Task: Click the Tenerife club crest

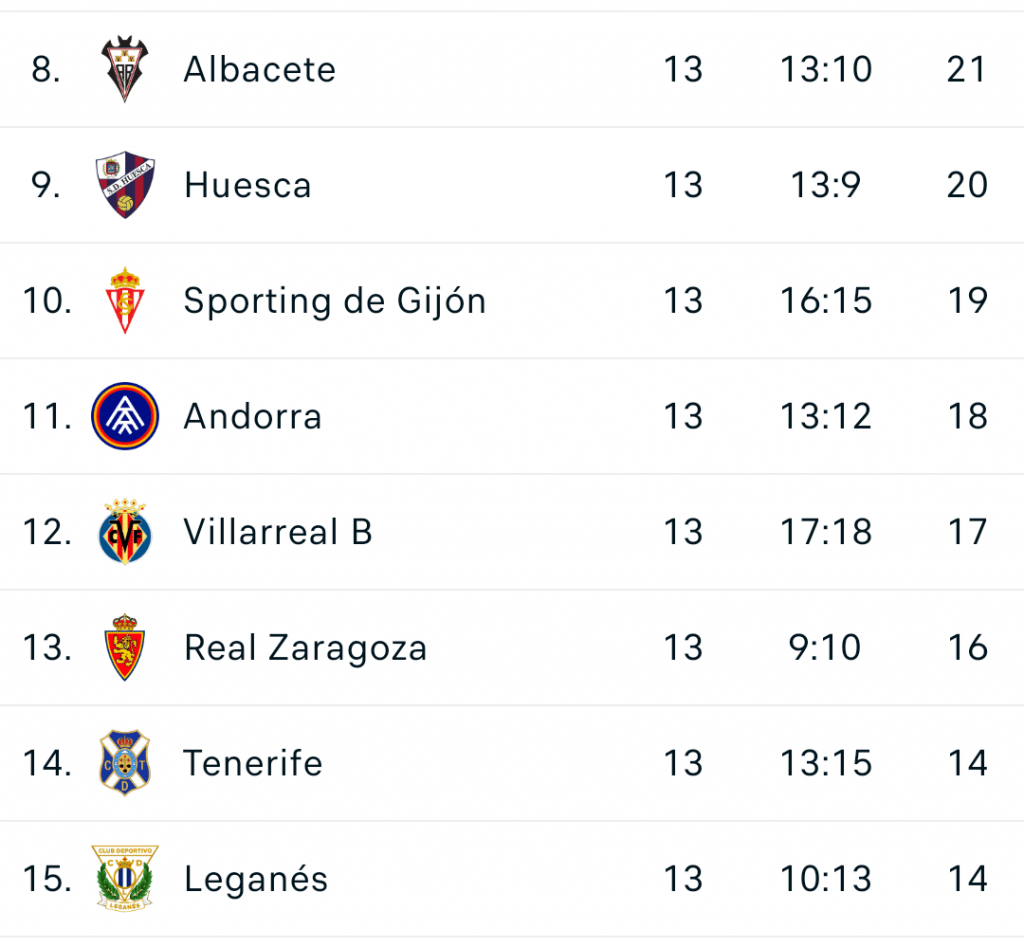Action: point(125,763)
